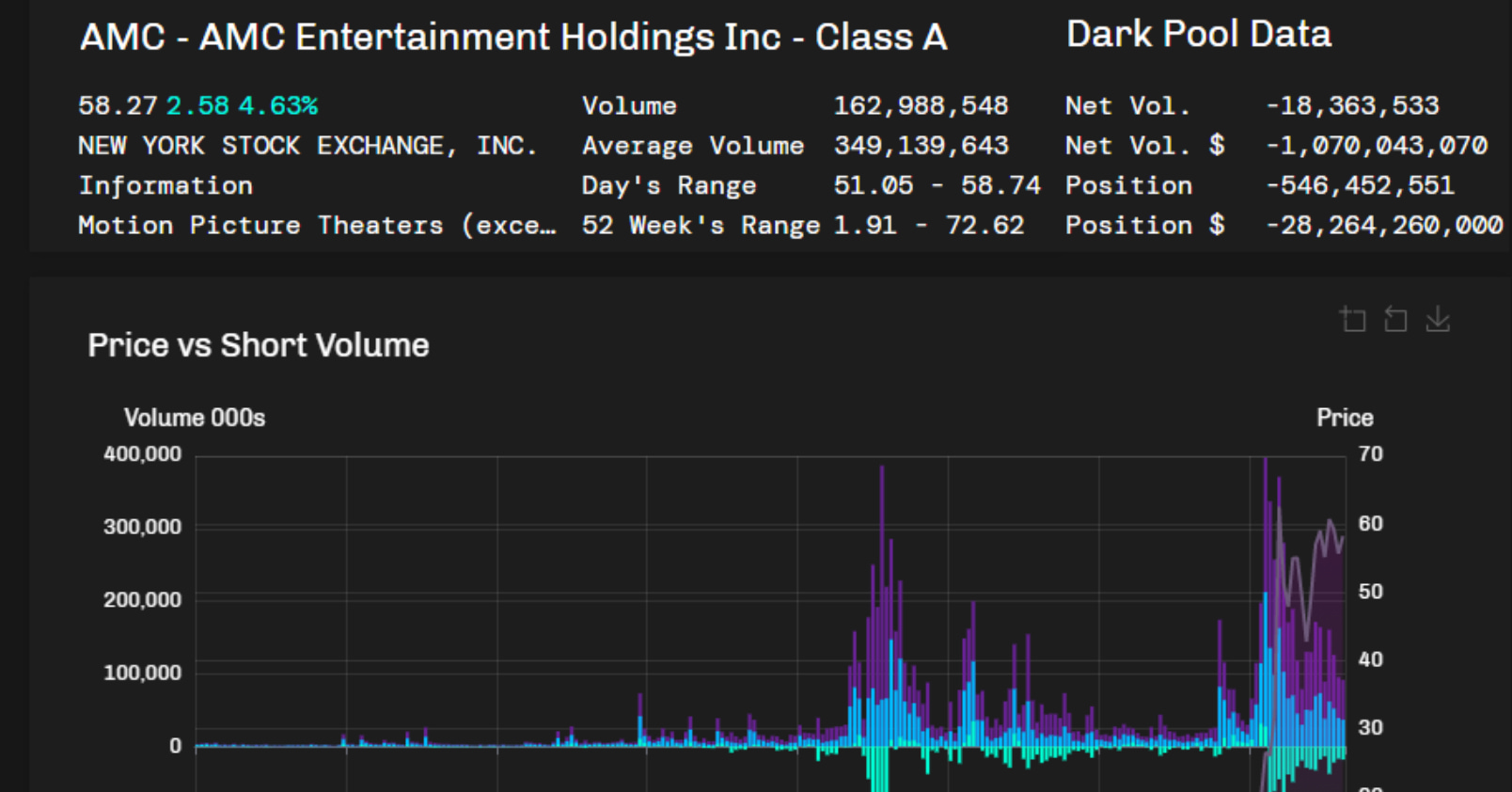1512x792 pixels.
Task: Click the Average Volume label
Action: (x=693, y=146)
